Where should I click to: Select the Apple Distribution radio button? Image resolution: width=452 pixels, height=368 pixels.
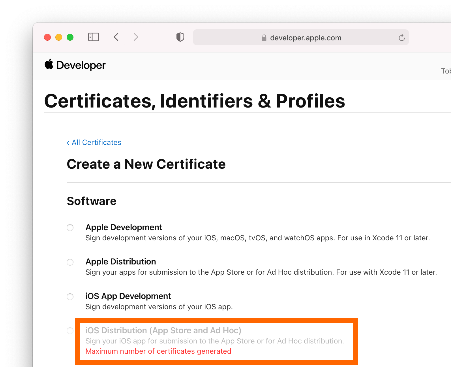(x=70, y=262)
